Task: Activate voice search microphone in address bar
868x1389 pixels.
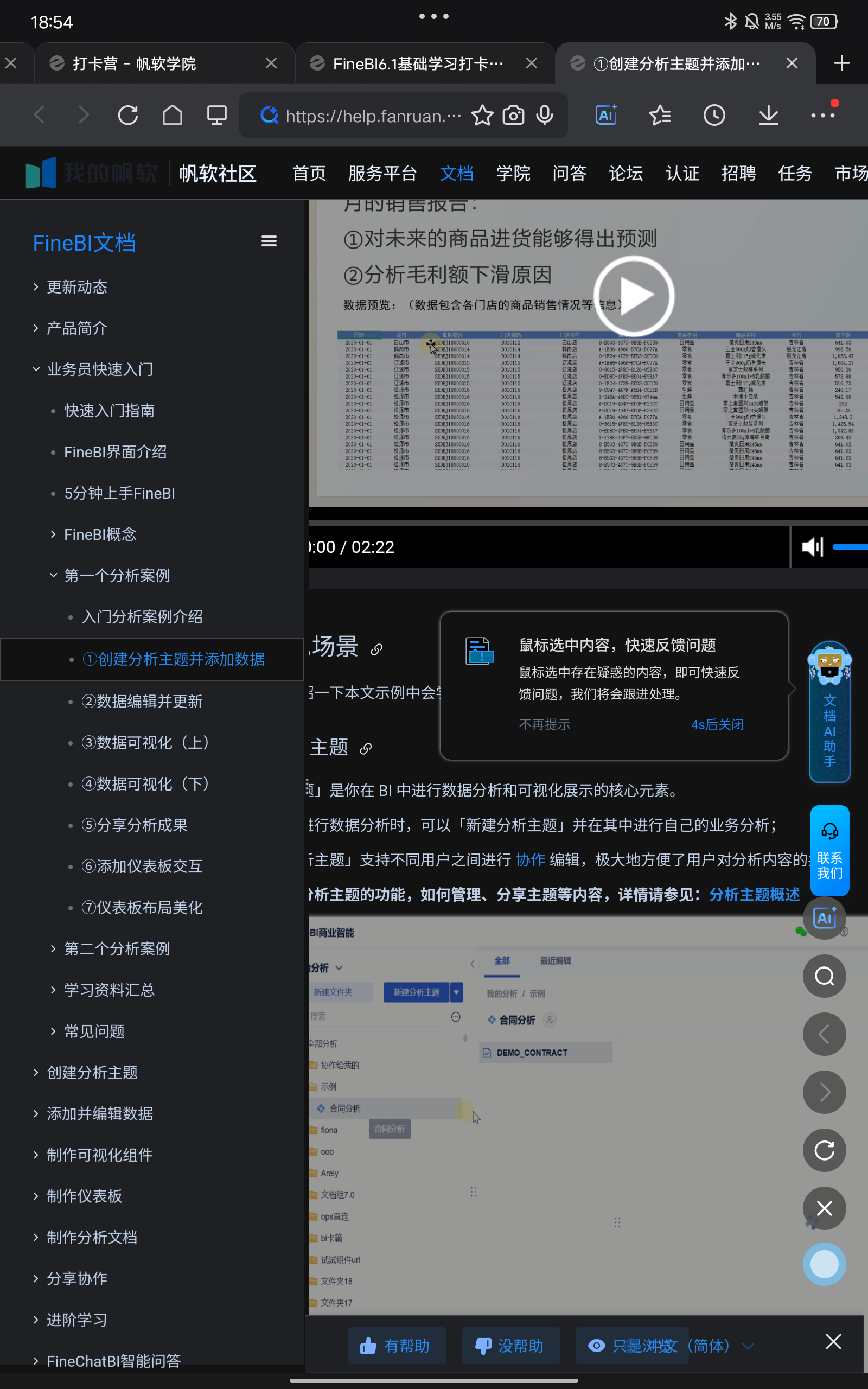Action: [544, 115]
